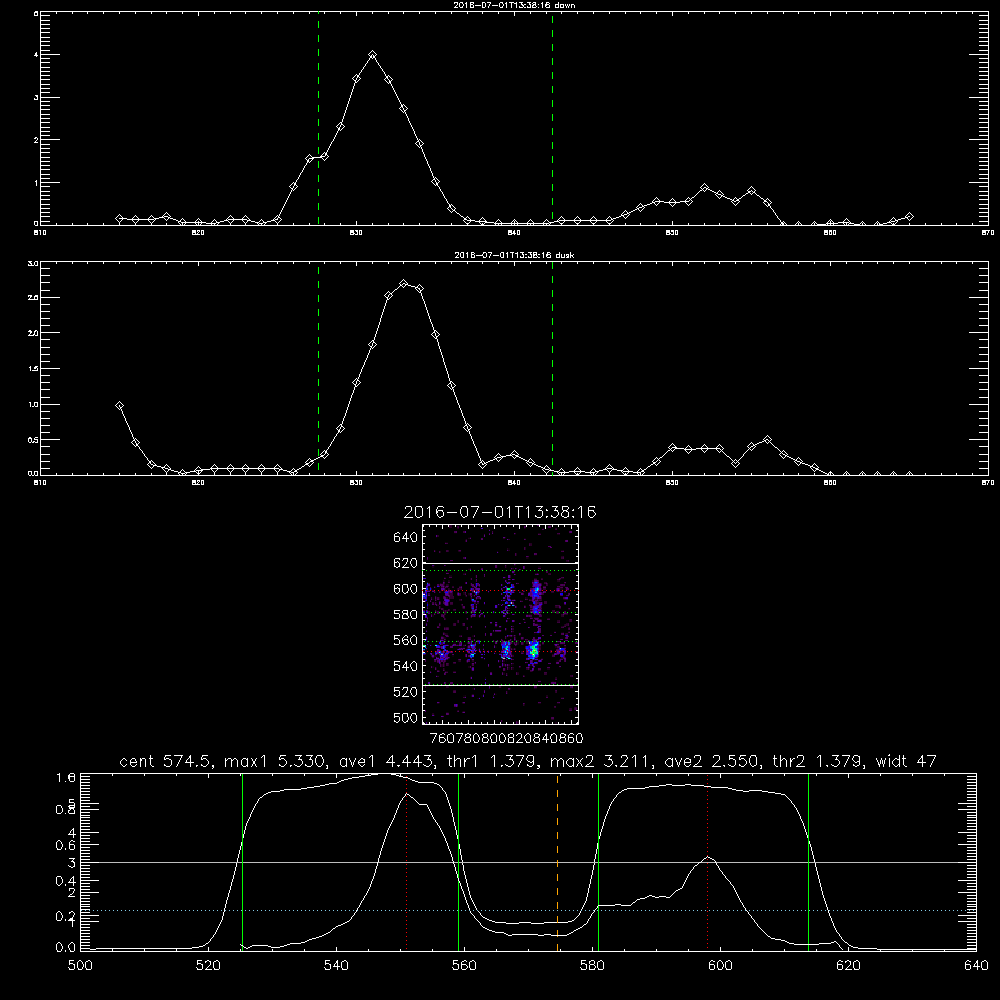Click the green vertical line near 559 in the bottom plot
The width and height of the screenshot is (1000, 1000).
[459, 862]
